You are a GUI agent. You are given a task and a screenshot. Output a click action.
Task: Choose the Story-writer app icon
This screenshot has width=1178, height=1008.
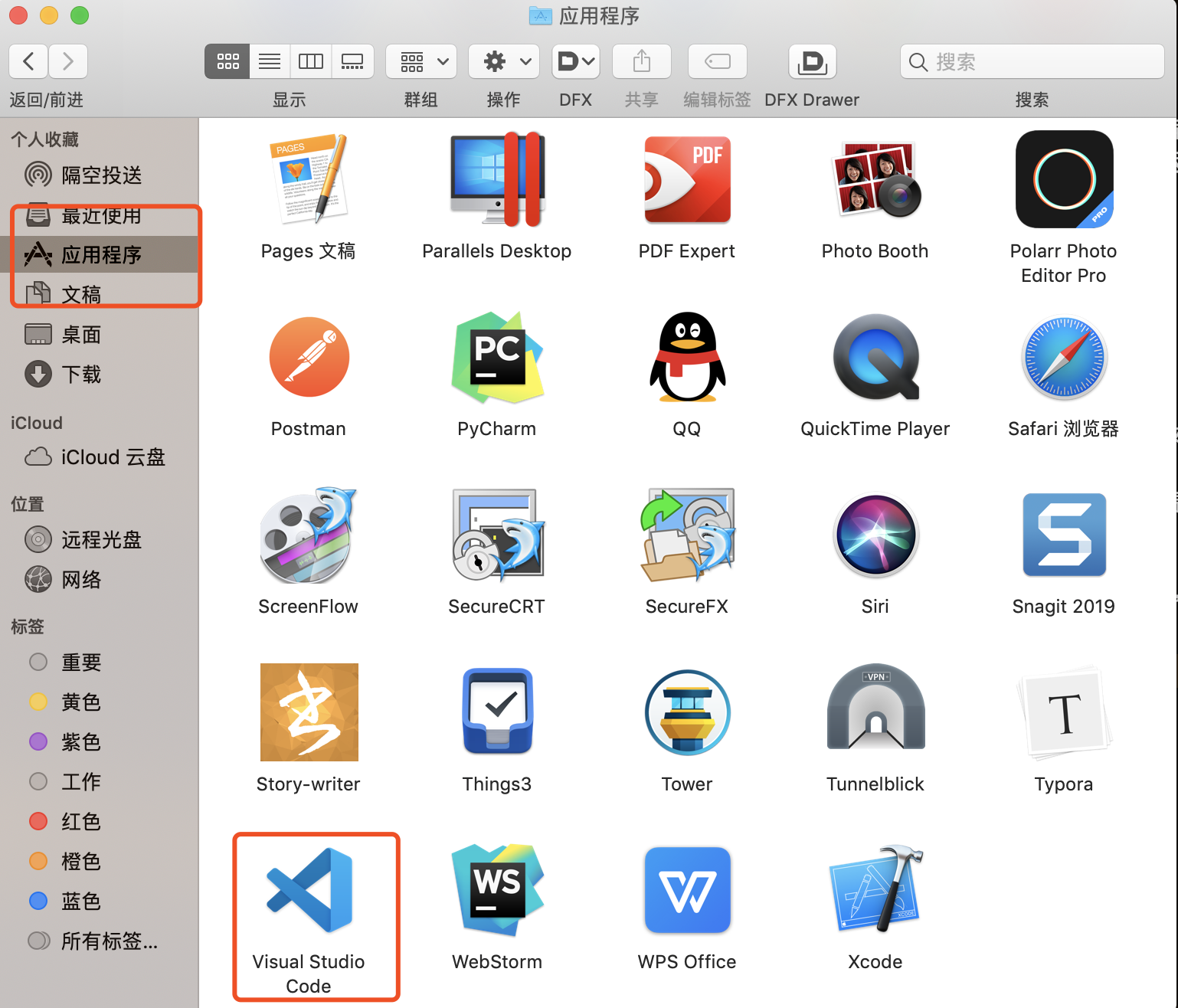tap(309, 712)
